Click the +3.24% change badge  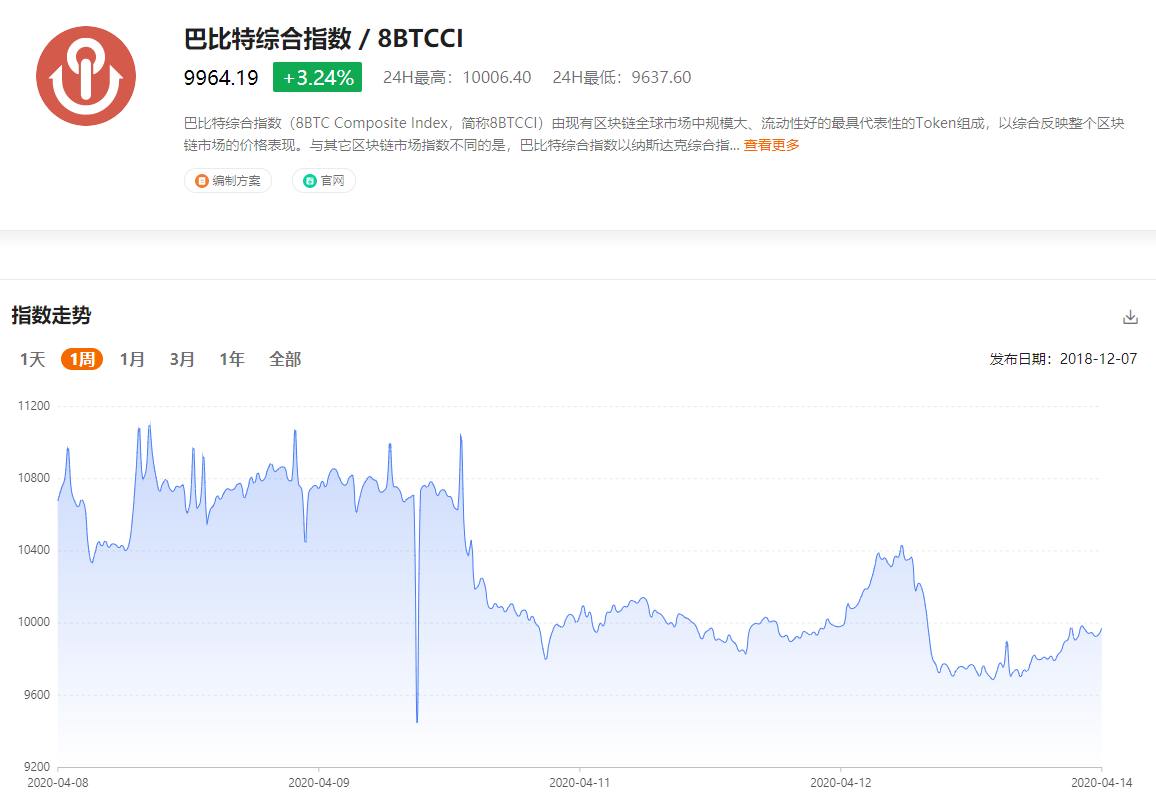pos(317,77)
